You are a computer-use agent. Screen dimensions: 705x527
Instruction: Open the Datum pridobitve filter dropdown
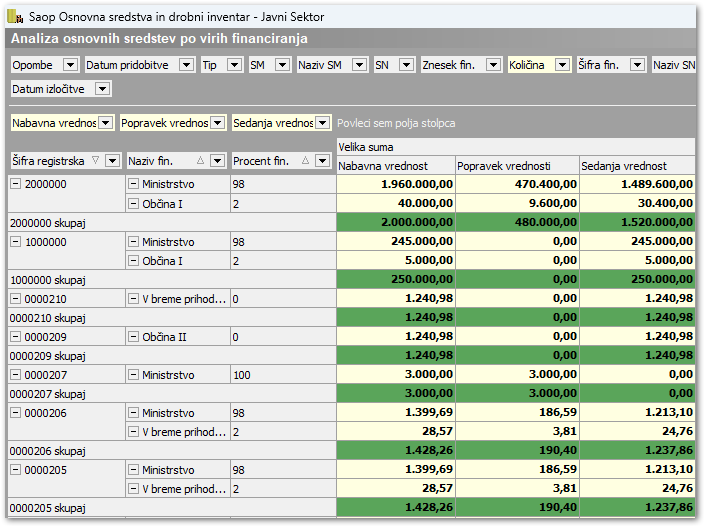pos(186,65)
